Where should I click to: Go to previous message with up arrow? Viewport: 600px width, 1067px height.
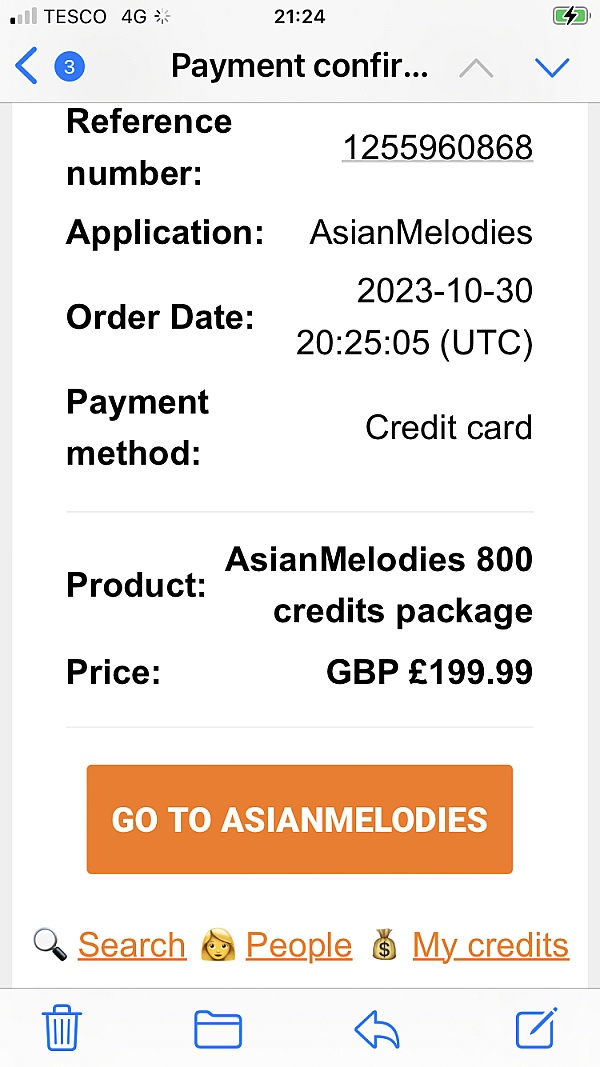476,67
